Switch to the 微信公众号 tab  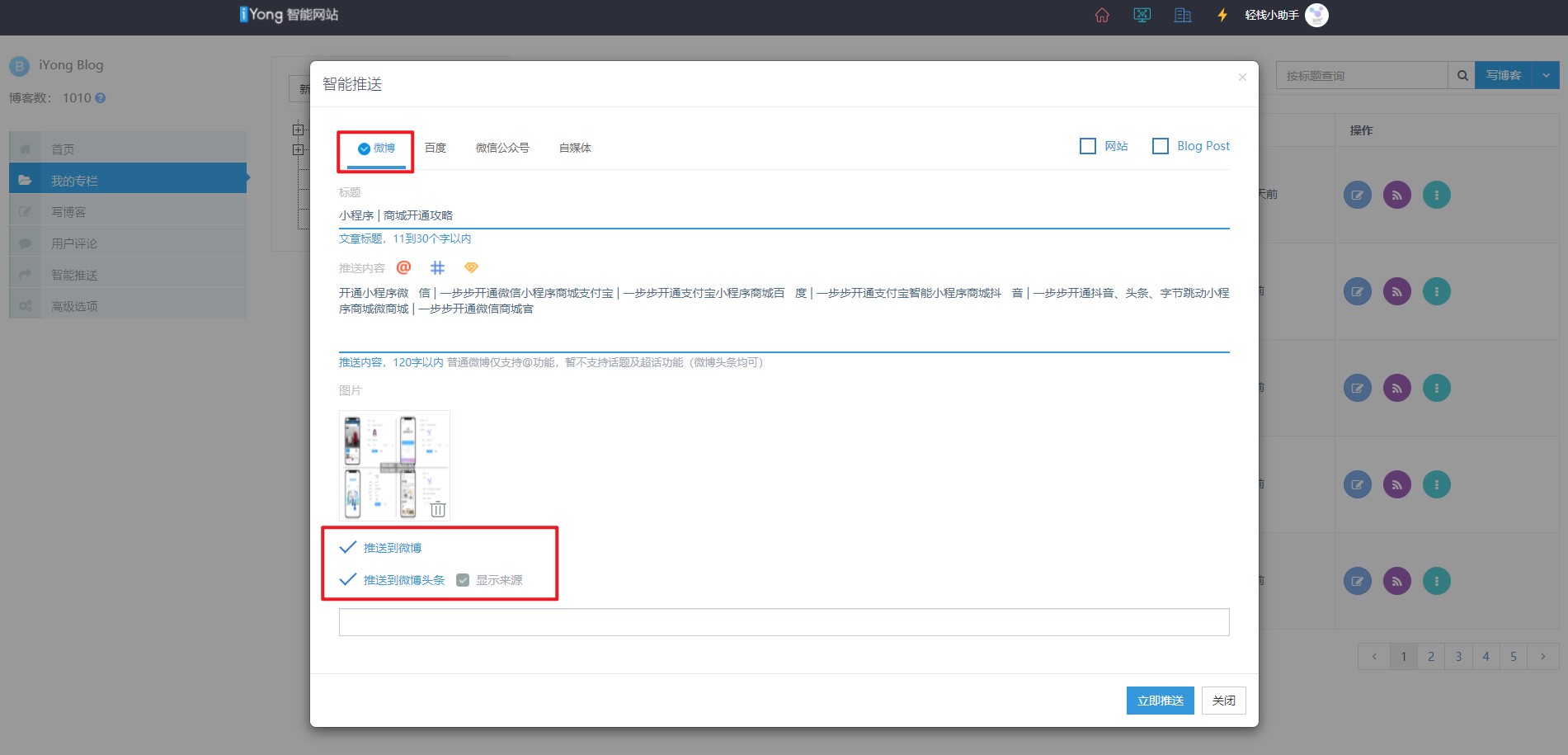(x=502, y=148)
